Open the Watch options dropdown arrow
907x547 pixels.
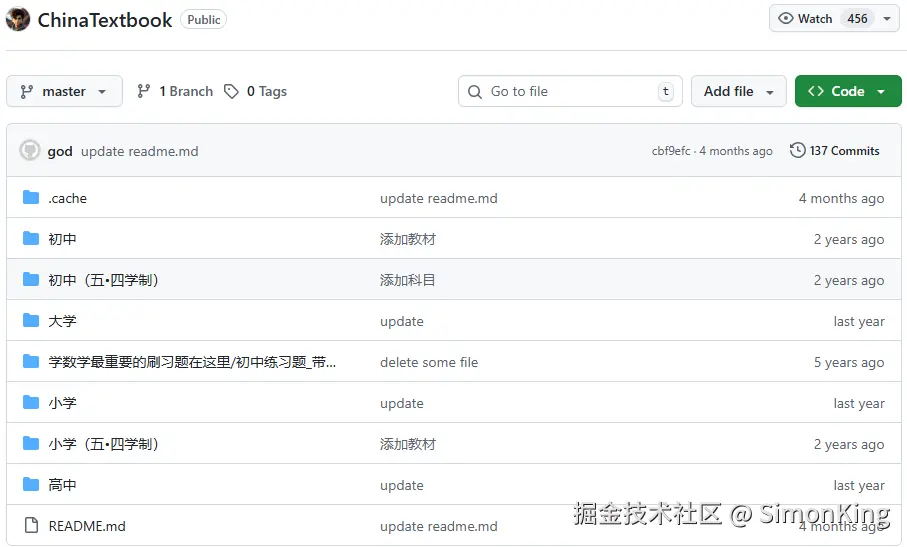[887, 19]
